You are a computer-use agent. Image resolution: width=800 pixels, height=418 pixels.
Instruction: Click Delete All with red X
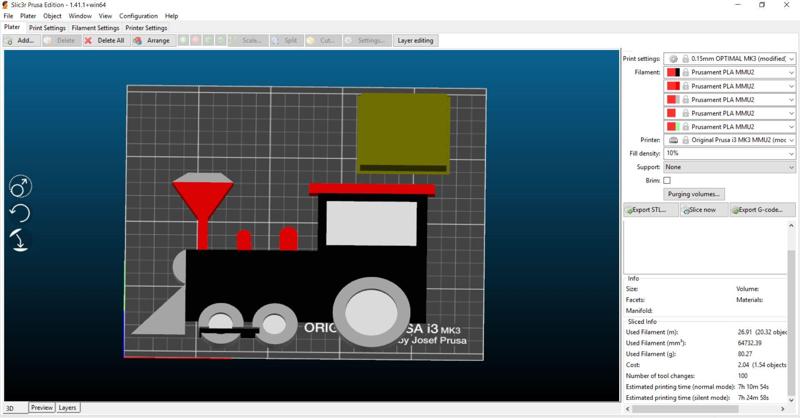105,40
